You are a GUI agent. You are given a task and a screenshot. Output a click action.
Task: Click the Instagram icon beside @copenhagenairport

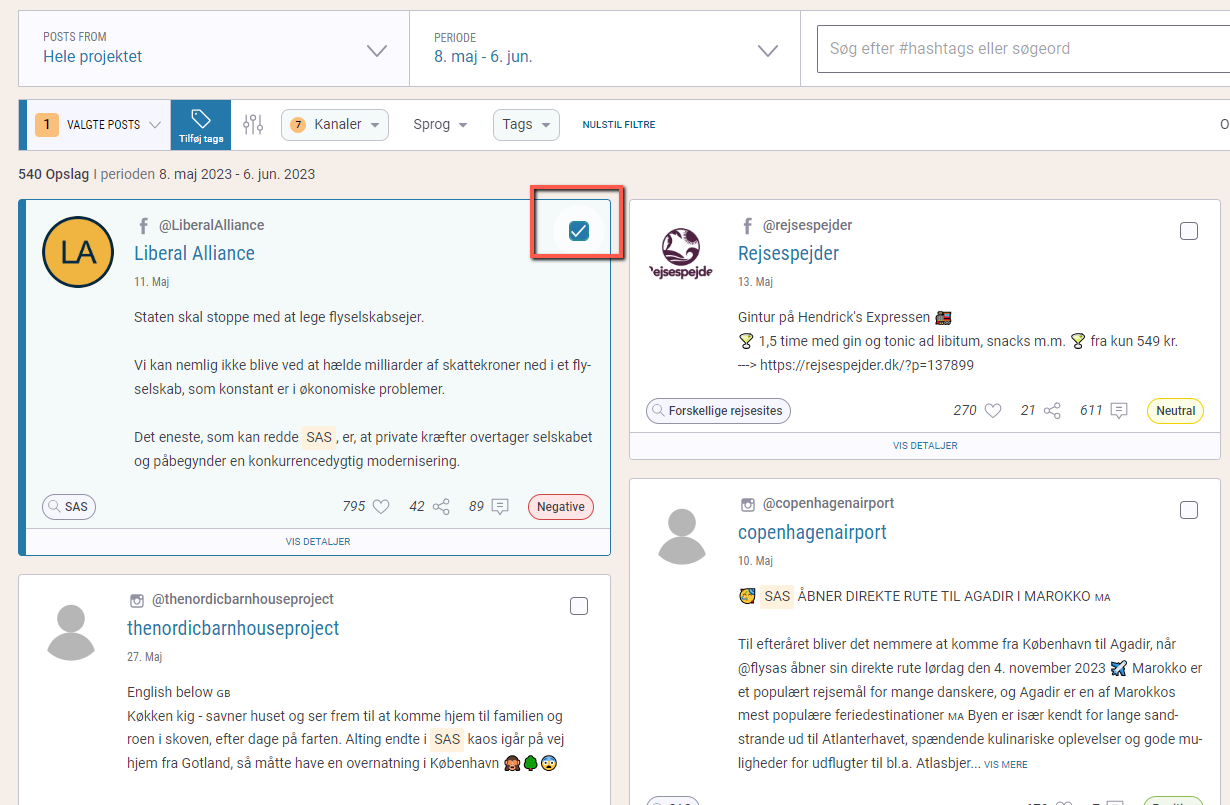pos(747,504)
